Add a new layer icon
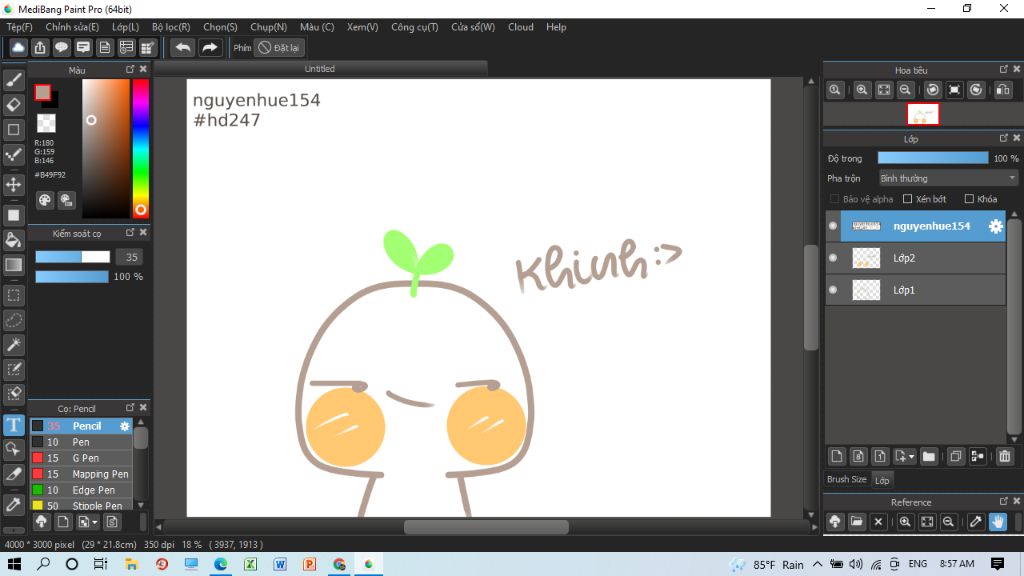 837,456
